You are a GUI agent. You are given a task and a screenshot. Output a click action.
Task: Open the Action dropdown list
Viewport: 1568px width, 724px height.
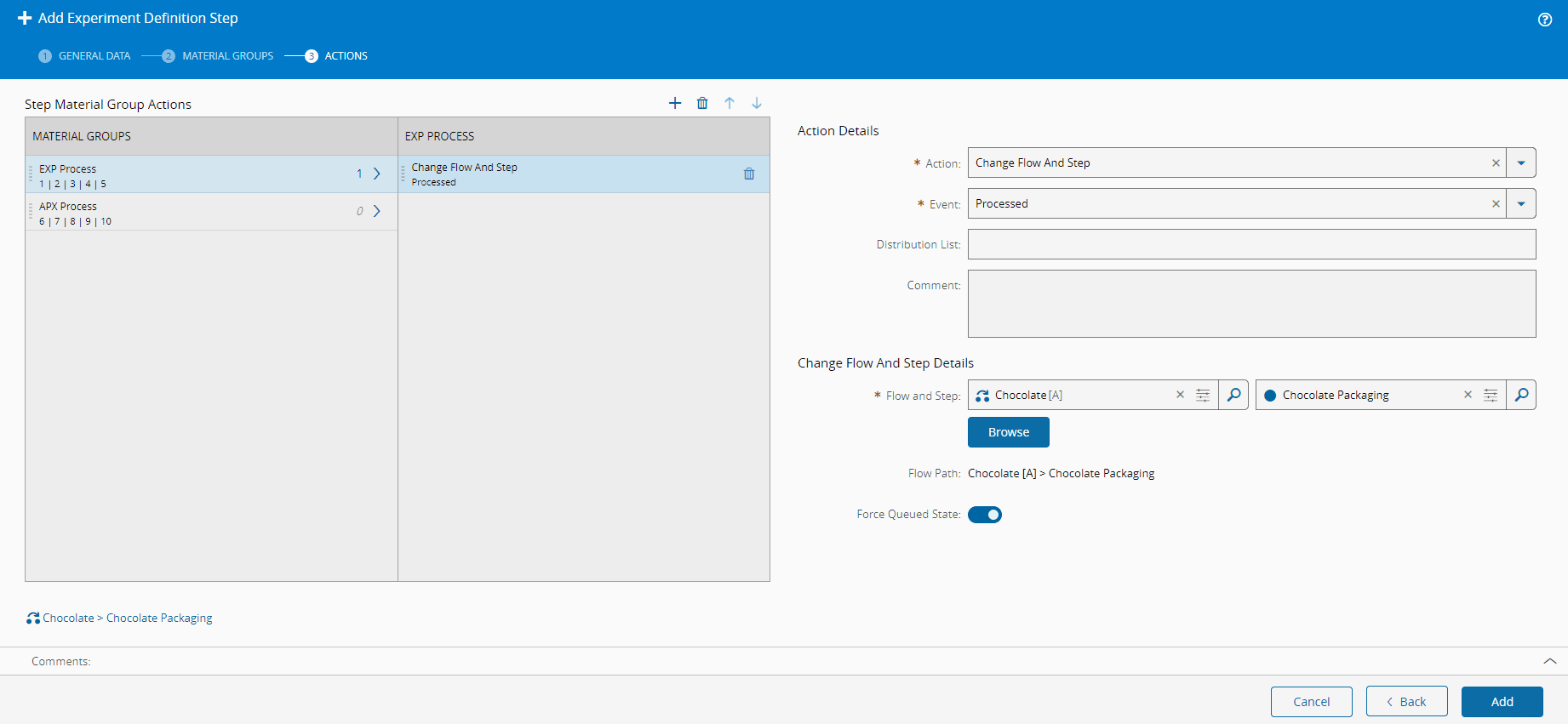tap(1521, 162)
